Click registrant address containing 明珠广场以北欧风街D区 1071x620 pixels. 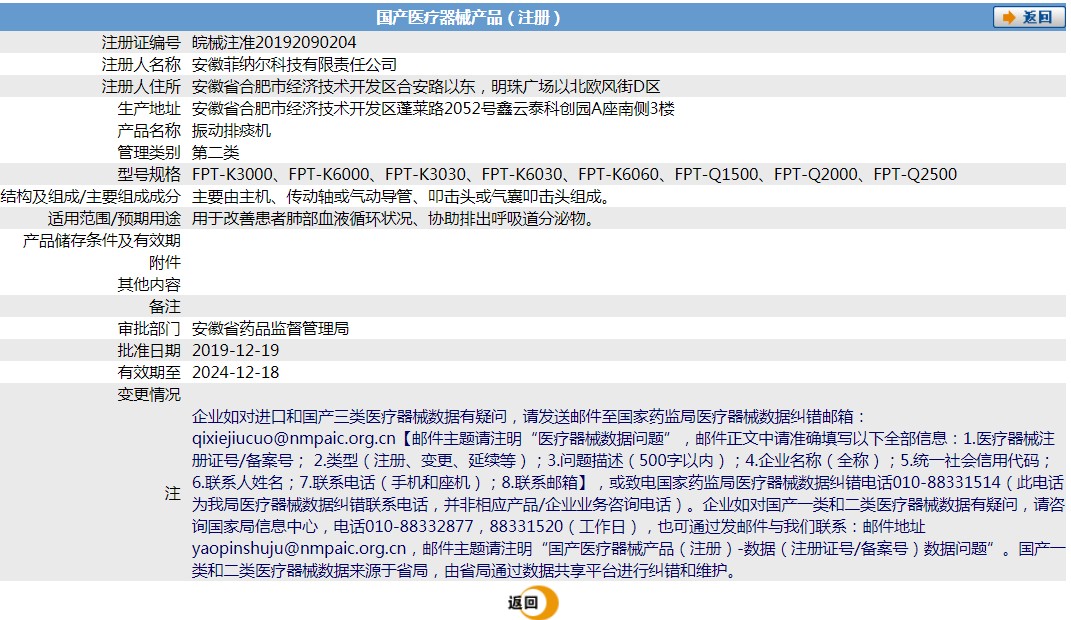pos(426,87)
